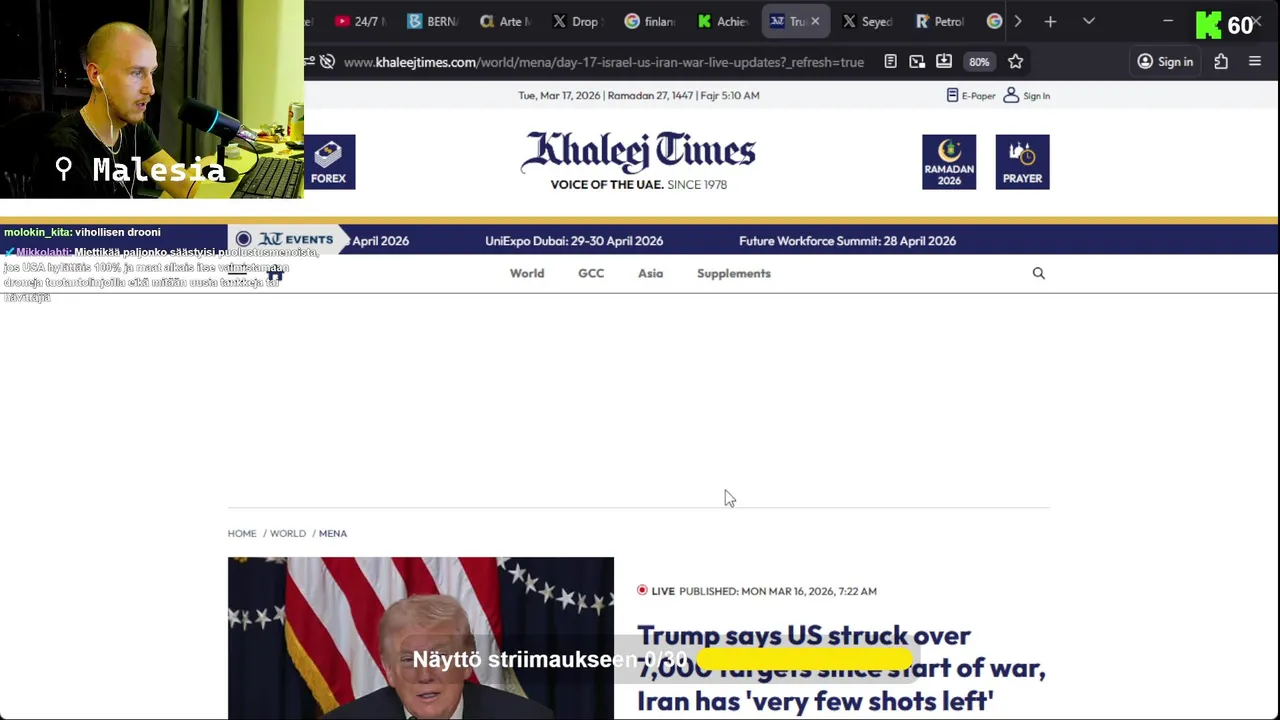
Task: Go to HOME breadcrumb
Action: pos(242,533)
